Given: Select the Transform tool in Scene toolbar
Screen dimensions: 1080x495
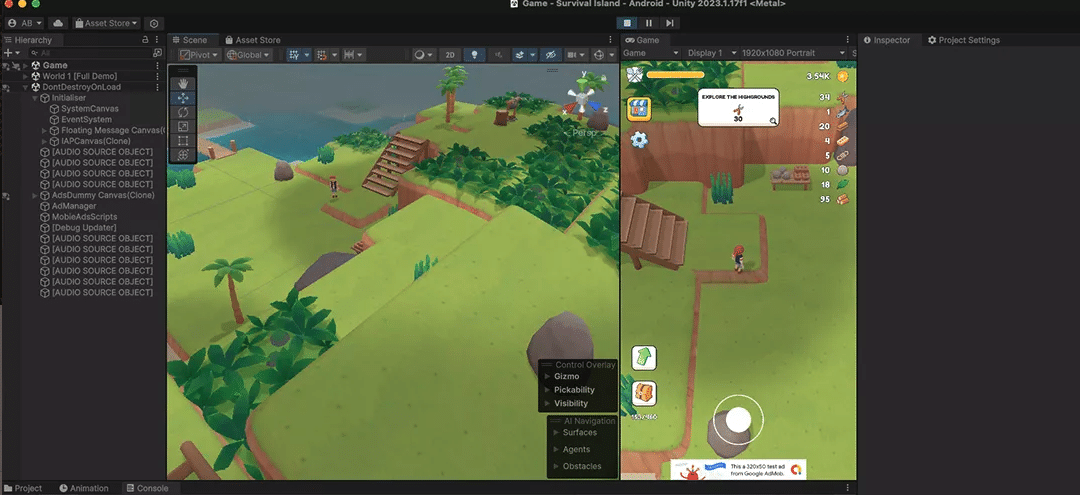Looking at the screenshot, I should [183, 155].
